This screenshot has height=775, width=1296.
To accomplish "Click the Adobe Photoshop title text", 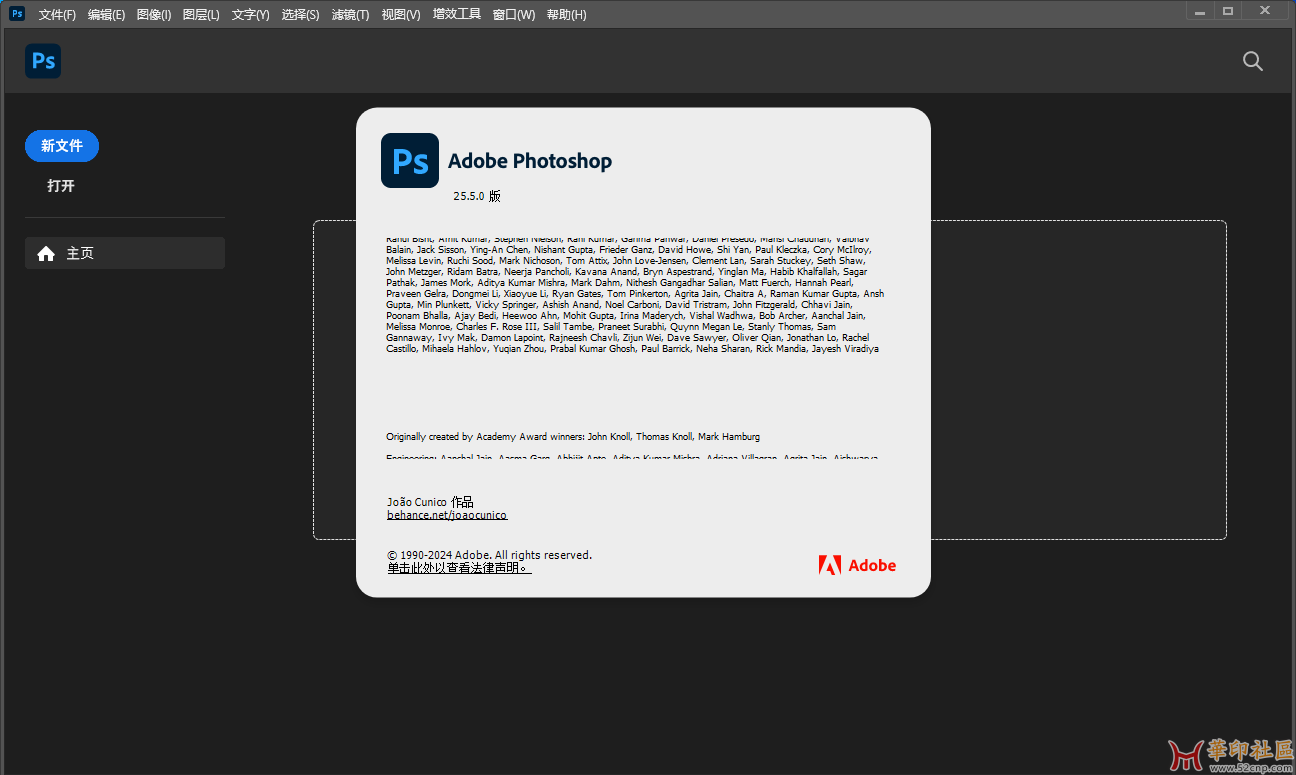I will pos(530,161).
